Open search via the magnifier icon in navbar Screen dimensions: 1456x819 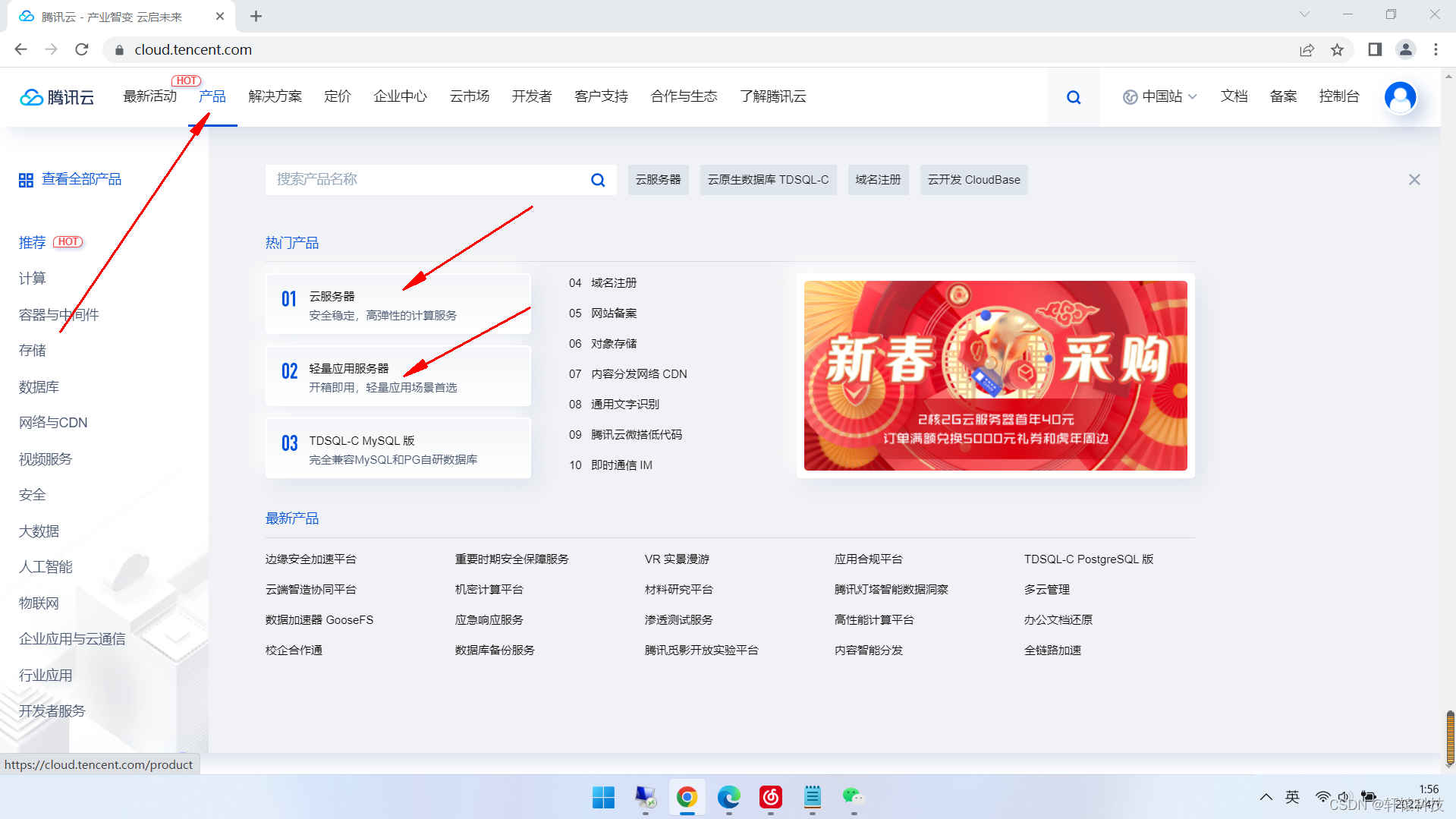[1073, 96]
